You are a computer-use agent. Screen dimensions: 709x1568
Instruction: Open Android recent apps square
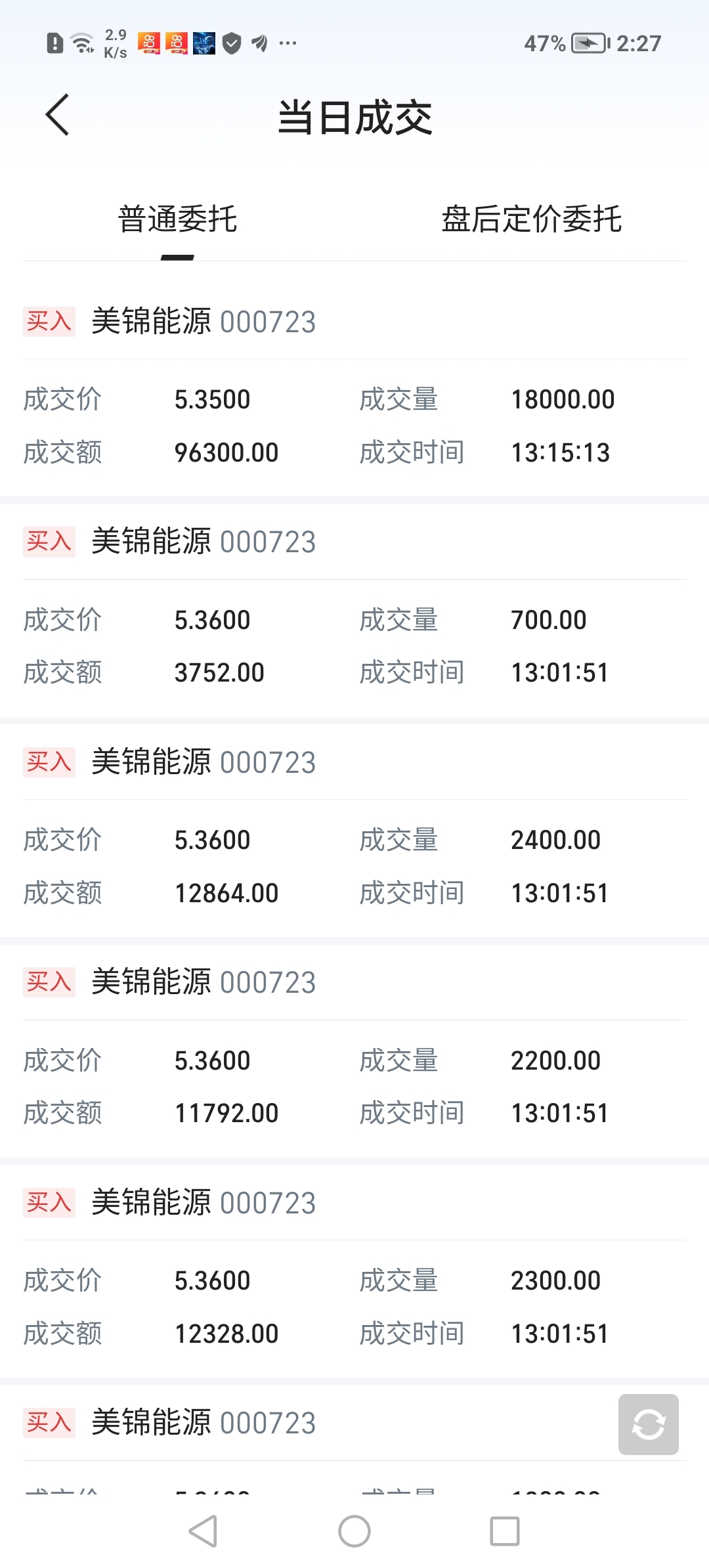click(x=504, y=1531)
